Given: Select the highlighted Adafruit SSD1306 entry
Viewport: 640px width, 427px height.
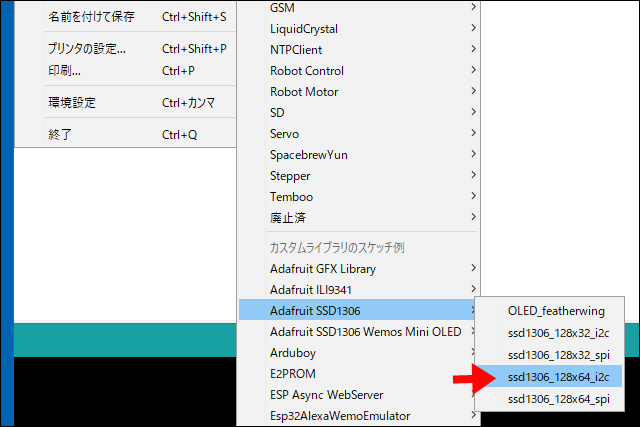Looking at the screenshot, I should pos(357,311).
